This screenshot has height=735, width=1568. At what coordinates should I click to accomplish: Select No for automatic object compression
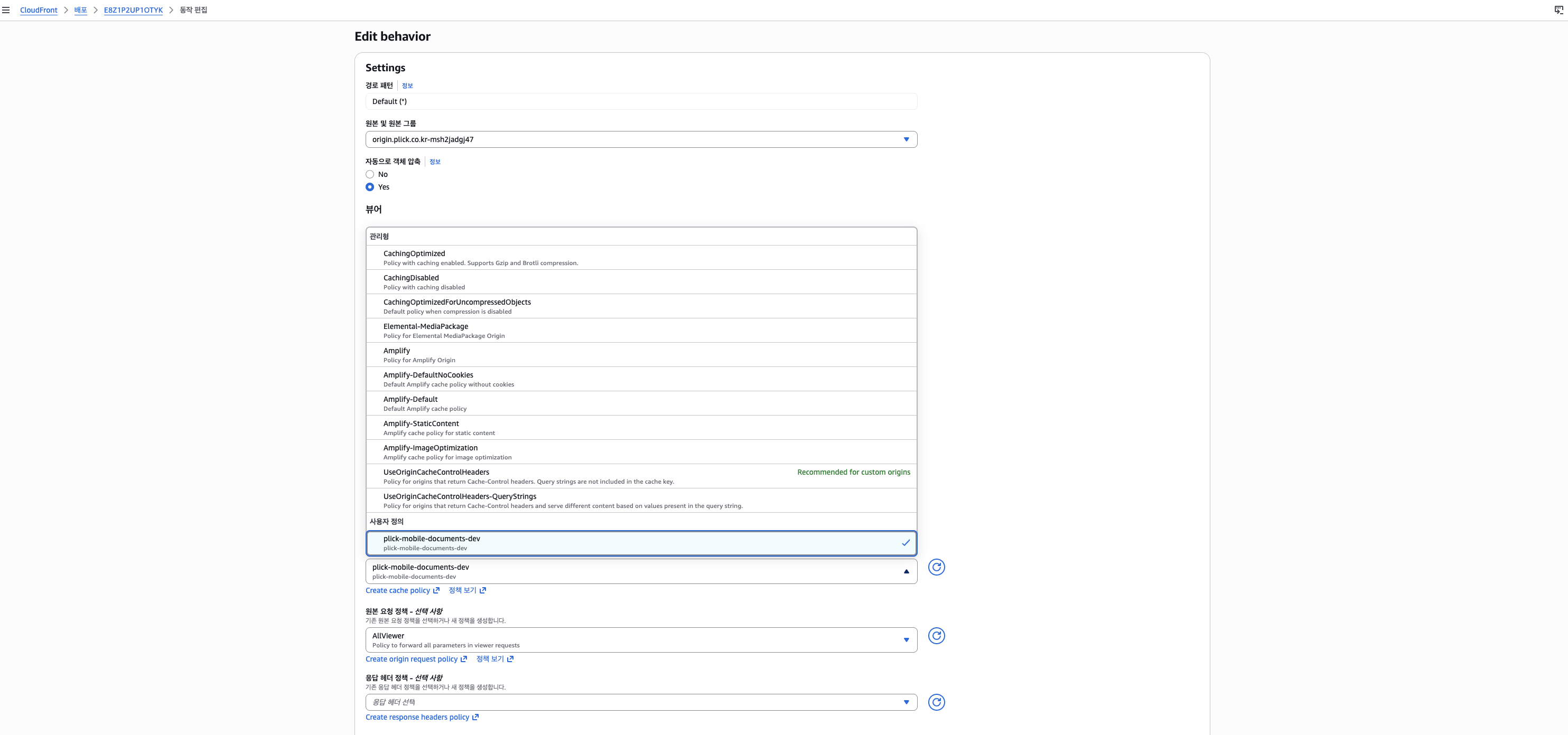[x=369, y=175]
